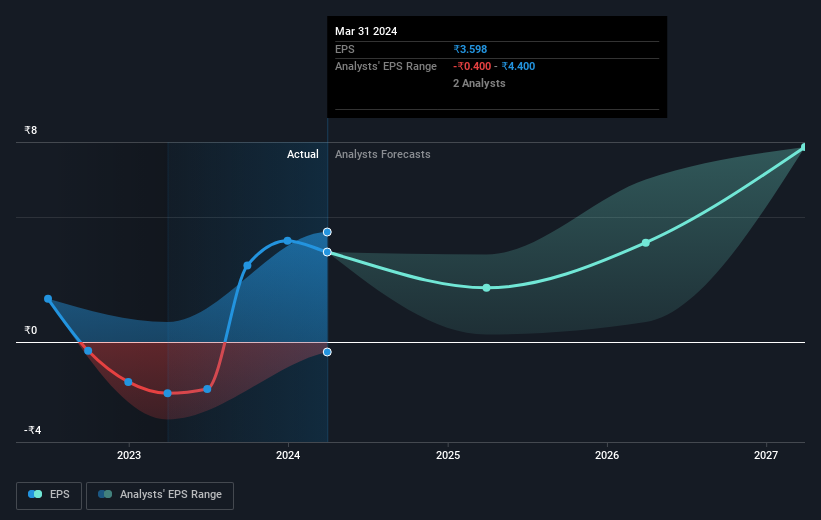The height and width of the screenshot is (520, 821).
Task: Select the EPS data point at start of 2024
Action: click(x=287, y=241)
